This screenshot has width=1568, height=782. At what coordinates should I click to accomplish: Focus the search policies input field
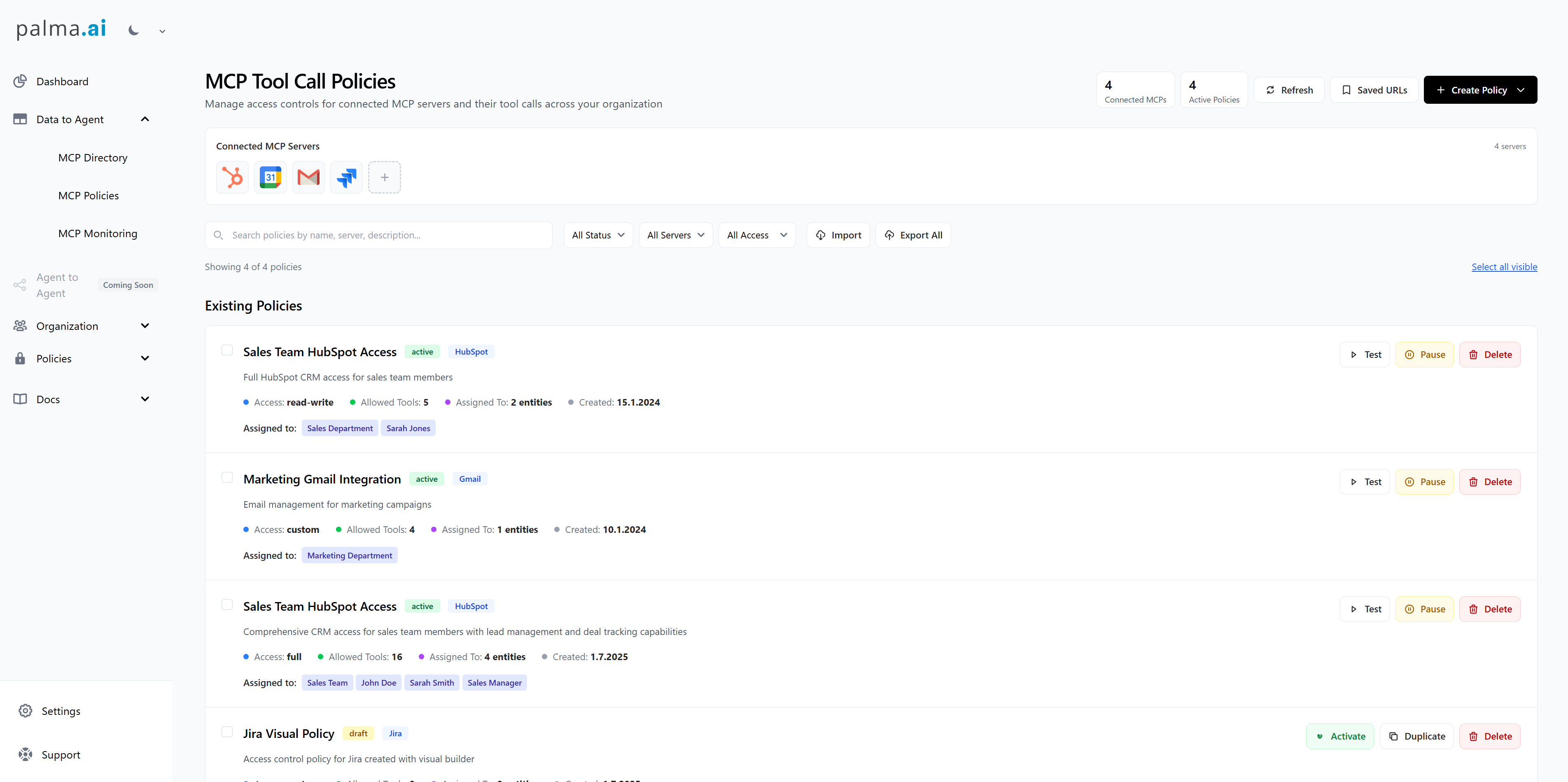(x=378, y=235)
